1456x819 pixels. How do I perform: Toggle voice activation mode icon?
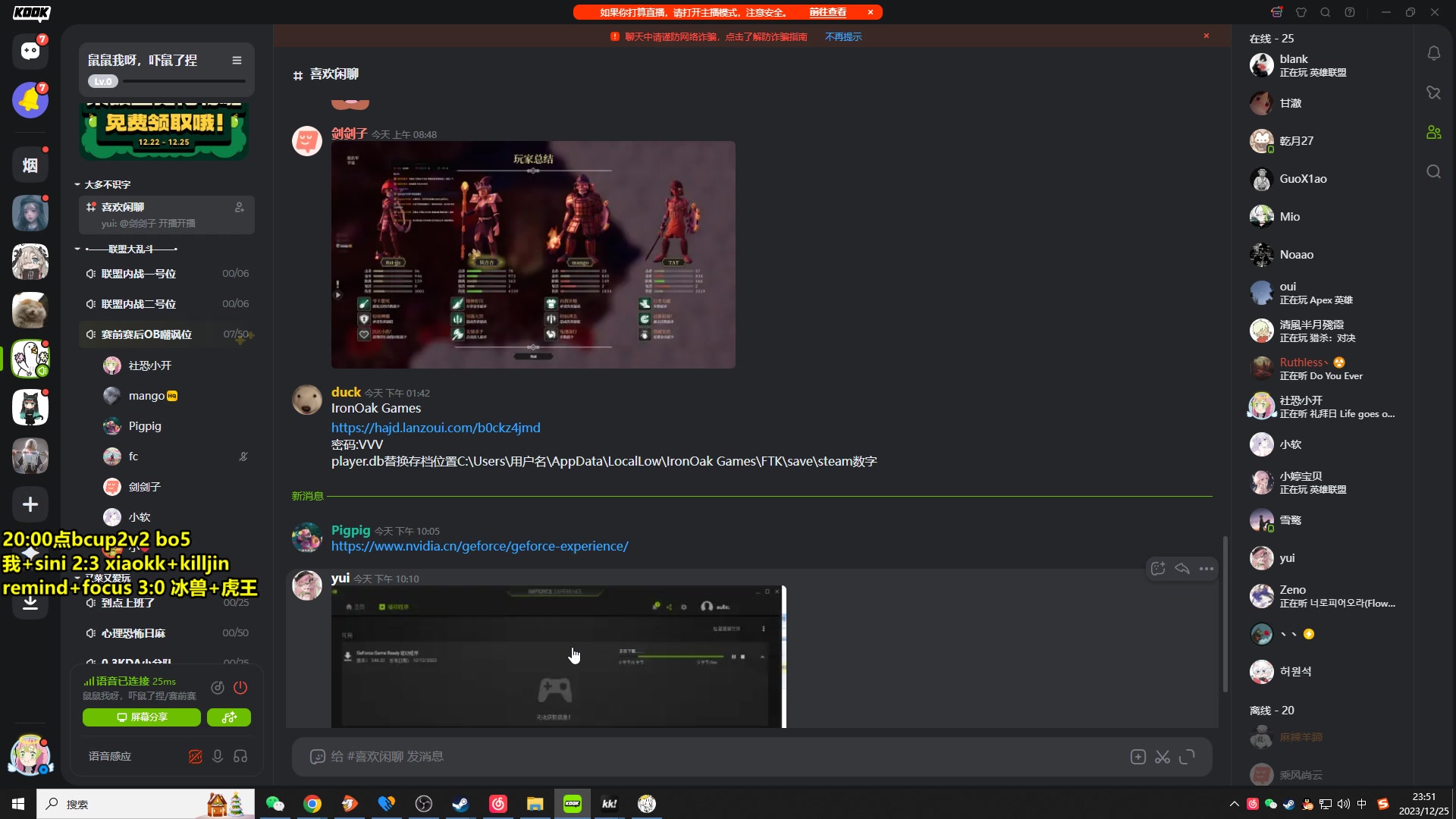[x=195, y=757]
